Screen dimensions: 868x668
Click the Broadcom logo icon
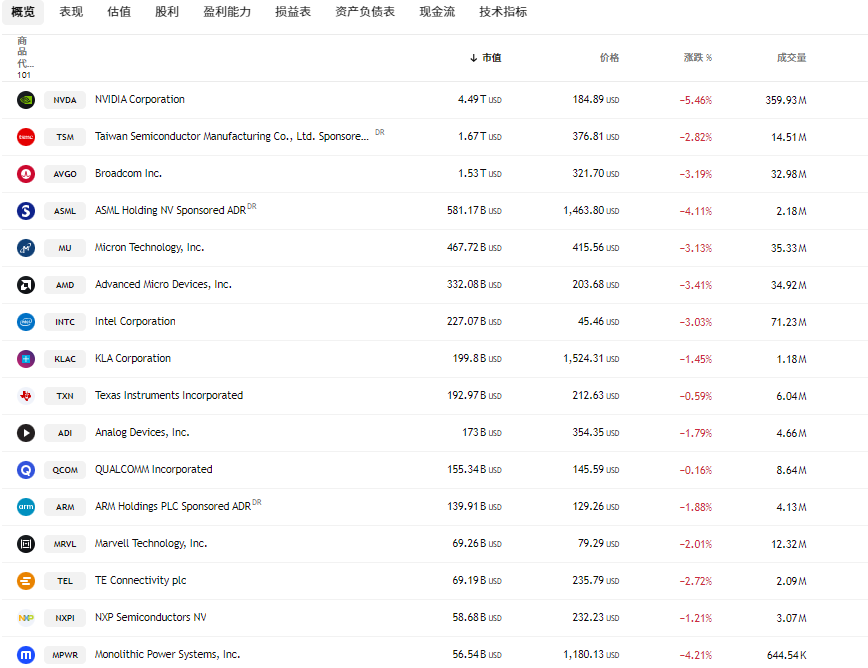pyautogui.click(x=26, y=174)
